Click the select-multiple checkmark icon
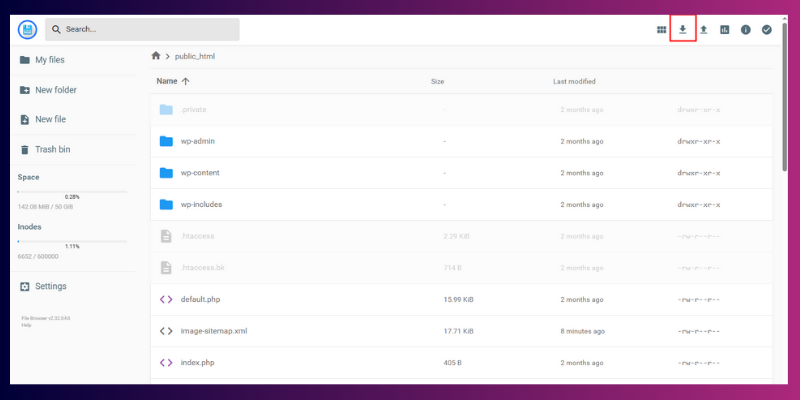Screen dimensions: 800x400 tap(767, 30)
